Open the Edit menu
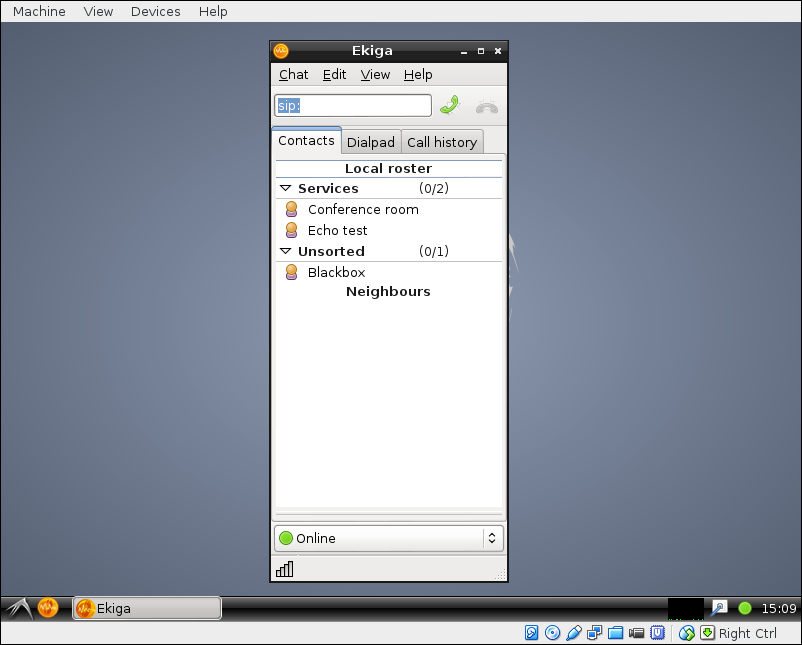 (x=335, y=75)
